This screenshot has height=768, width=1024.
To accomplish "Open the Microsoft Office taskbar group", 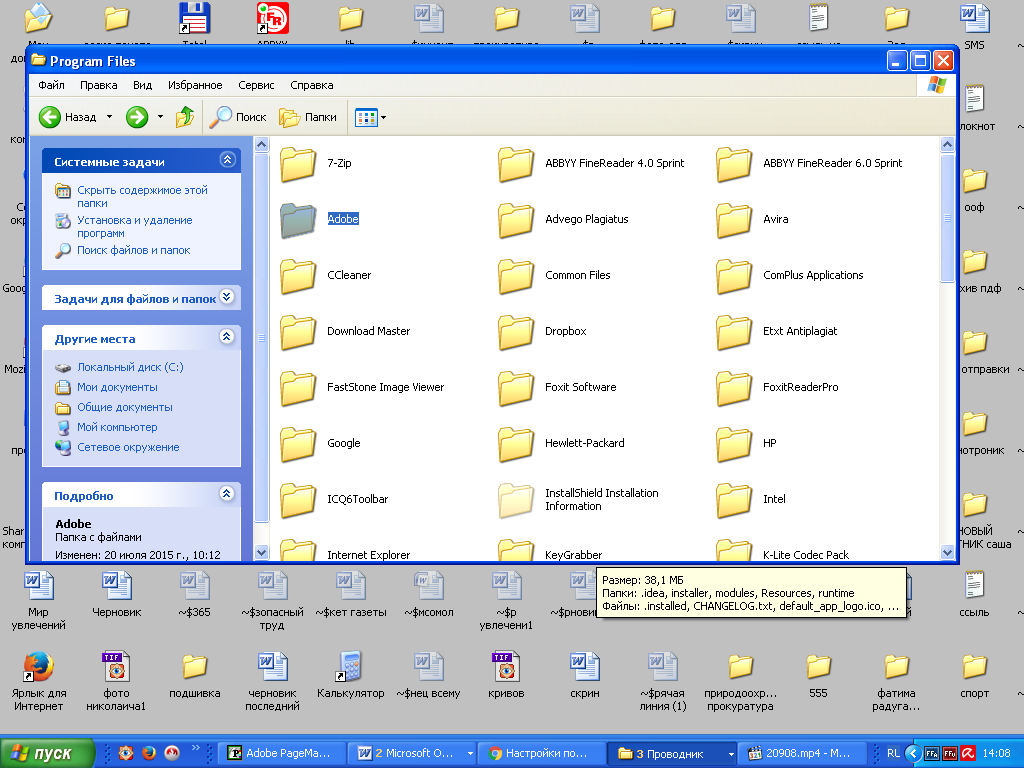I will [x=412, y=754].
